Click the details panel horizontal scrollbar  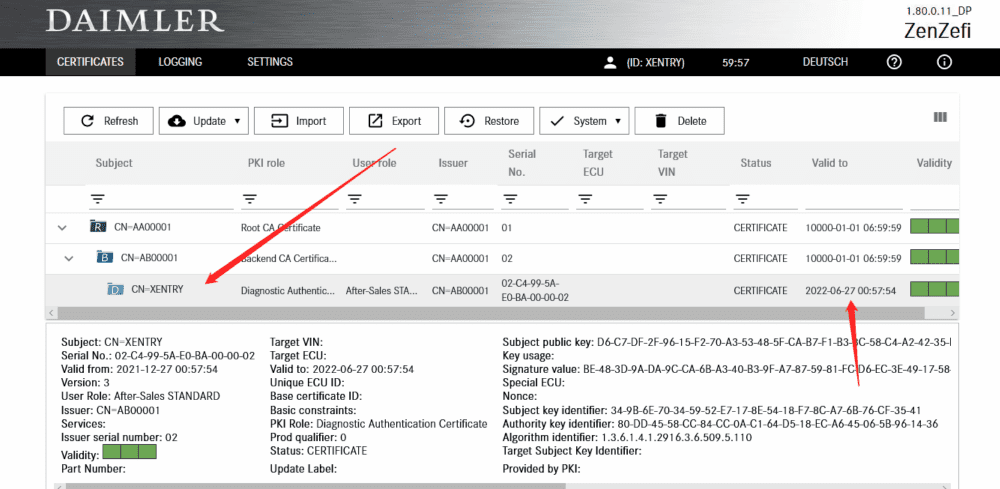click(316, 485)
